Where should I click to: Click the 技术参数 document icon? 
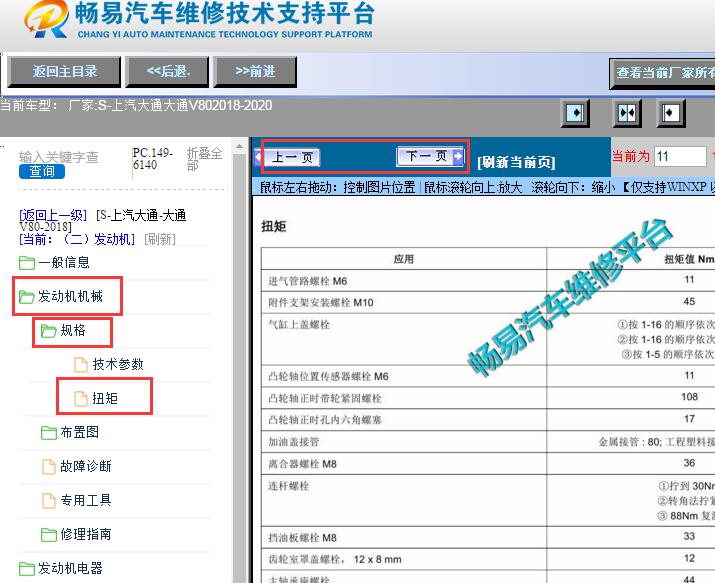(81, 365)
